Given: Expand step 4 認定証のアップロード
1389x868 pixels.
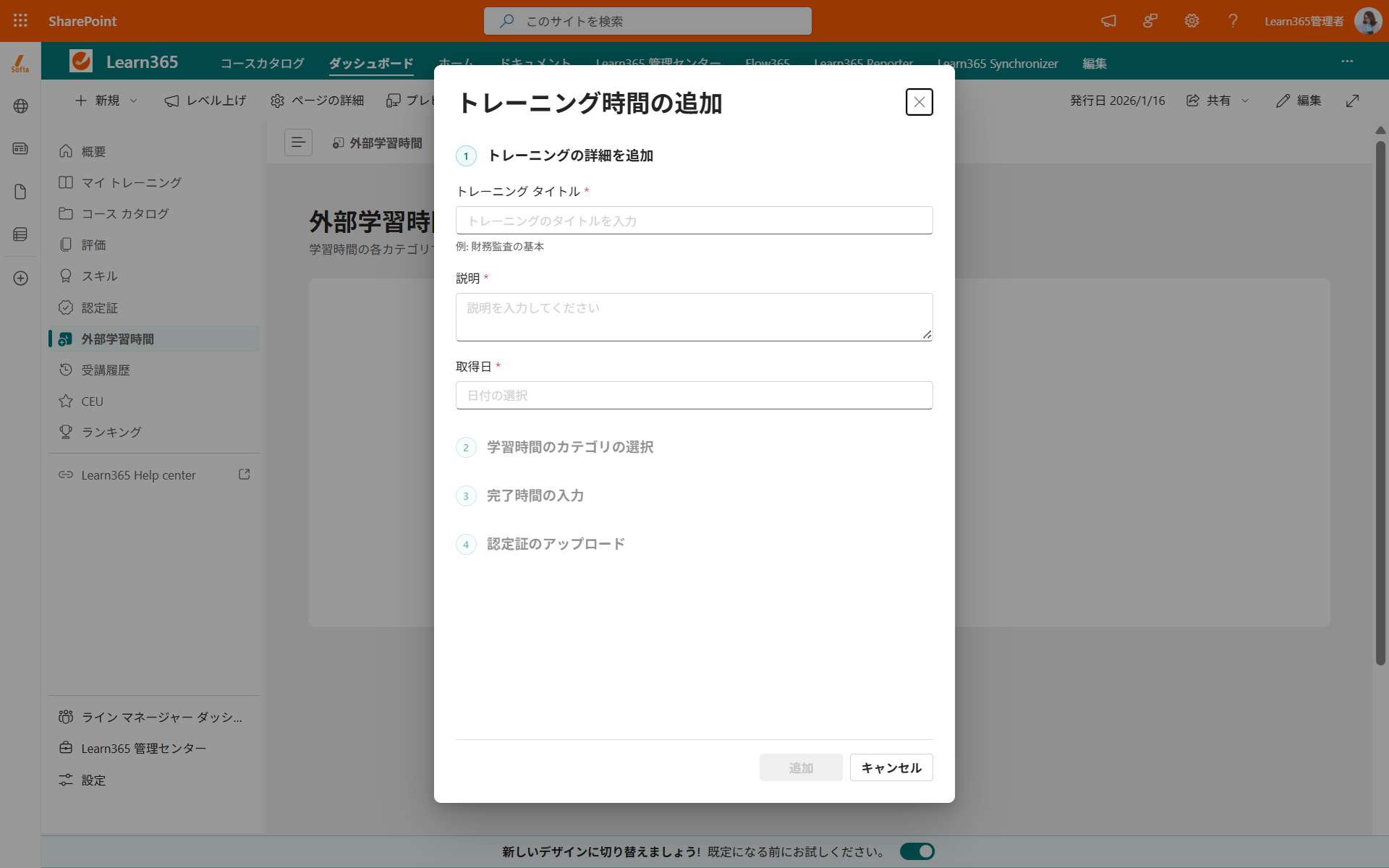Looking at the screenshot, I should click(540, 544).
